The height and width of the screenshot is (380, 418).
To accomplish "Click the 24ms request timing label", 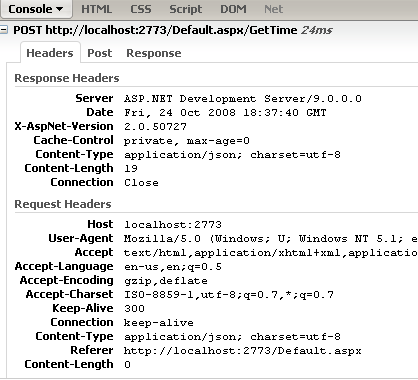I will click(317, 30).
